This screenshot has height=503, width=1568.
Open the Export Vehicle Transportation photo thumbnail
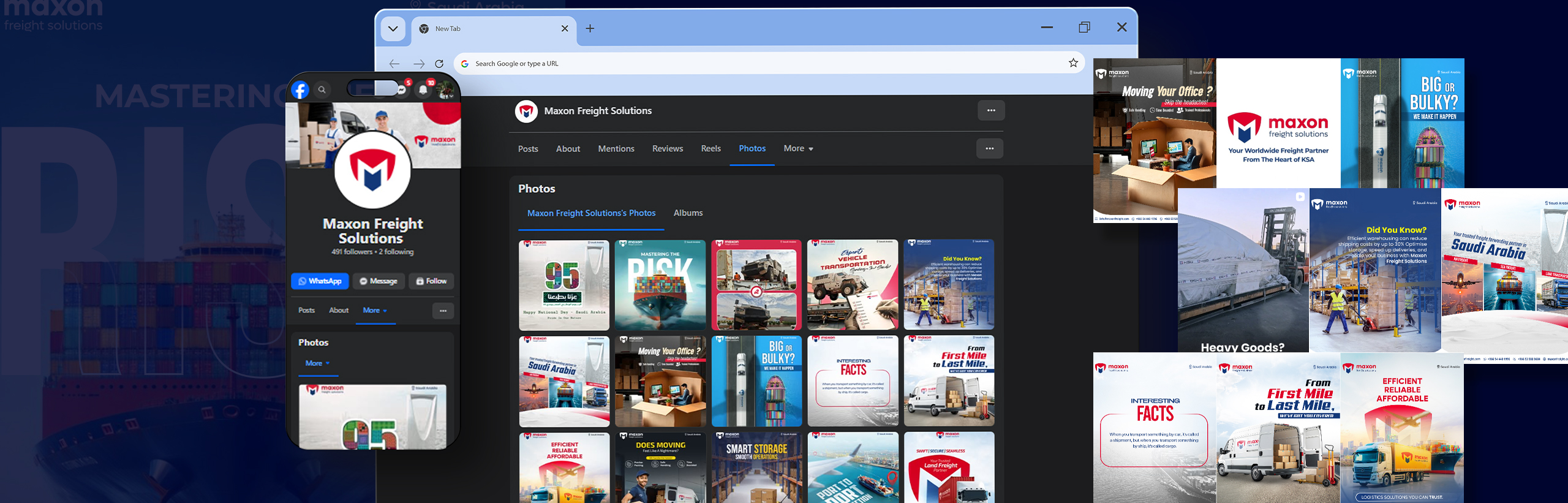click(852, 285)
